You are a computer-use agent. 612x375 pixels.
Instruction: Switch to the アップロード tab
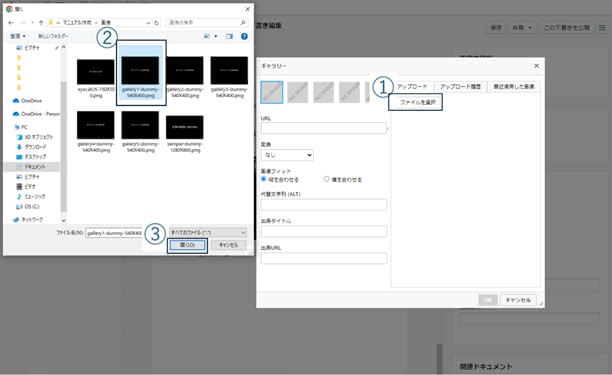pos(412,87)
